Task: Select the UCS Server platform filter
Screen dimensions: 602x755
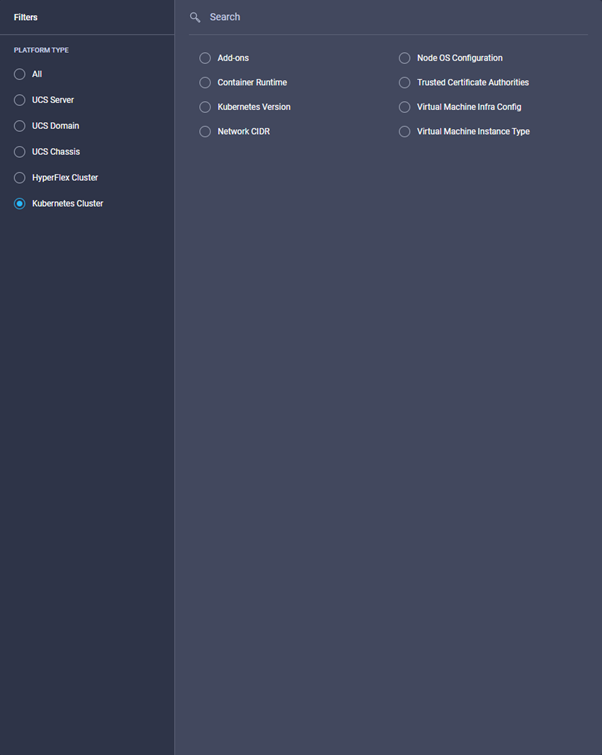Action: click(20, 100)
